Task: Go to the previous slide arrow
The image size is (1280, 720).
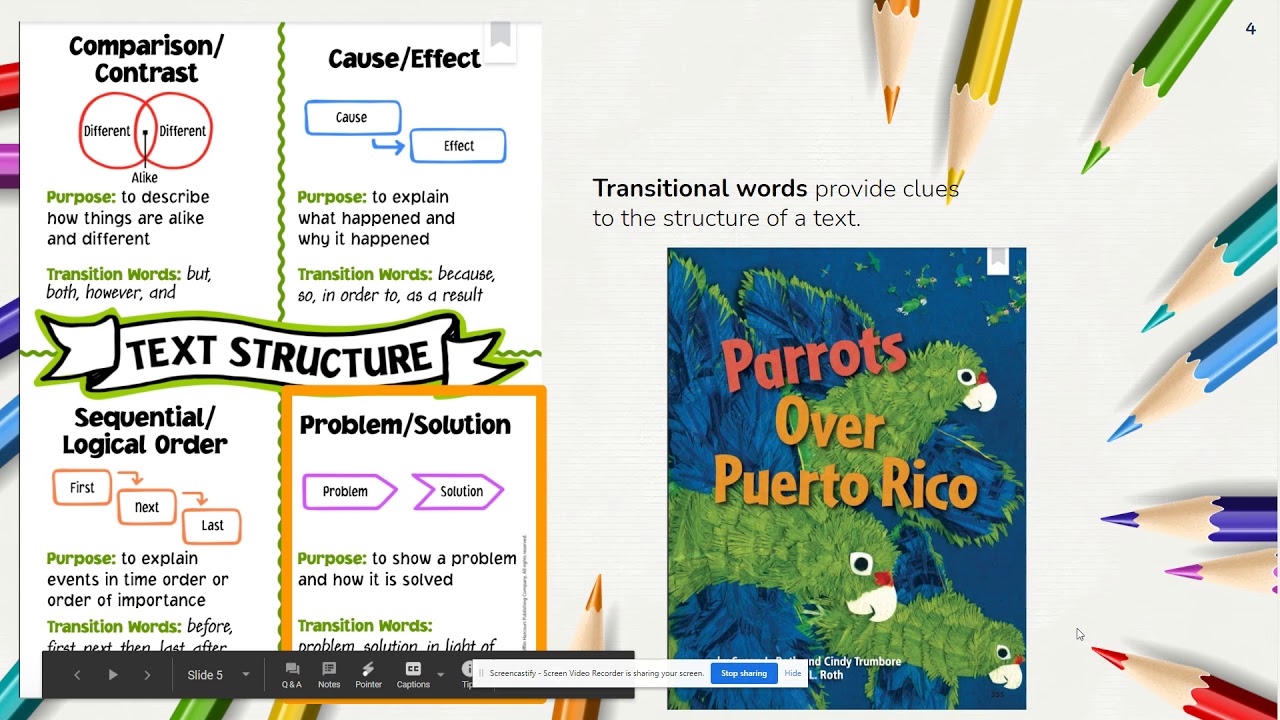Action: point(77,675)
